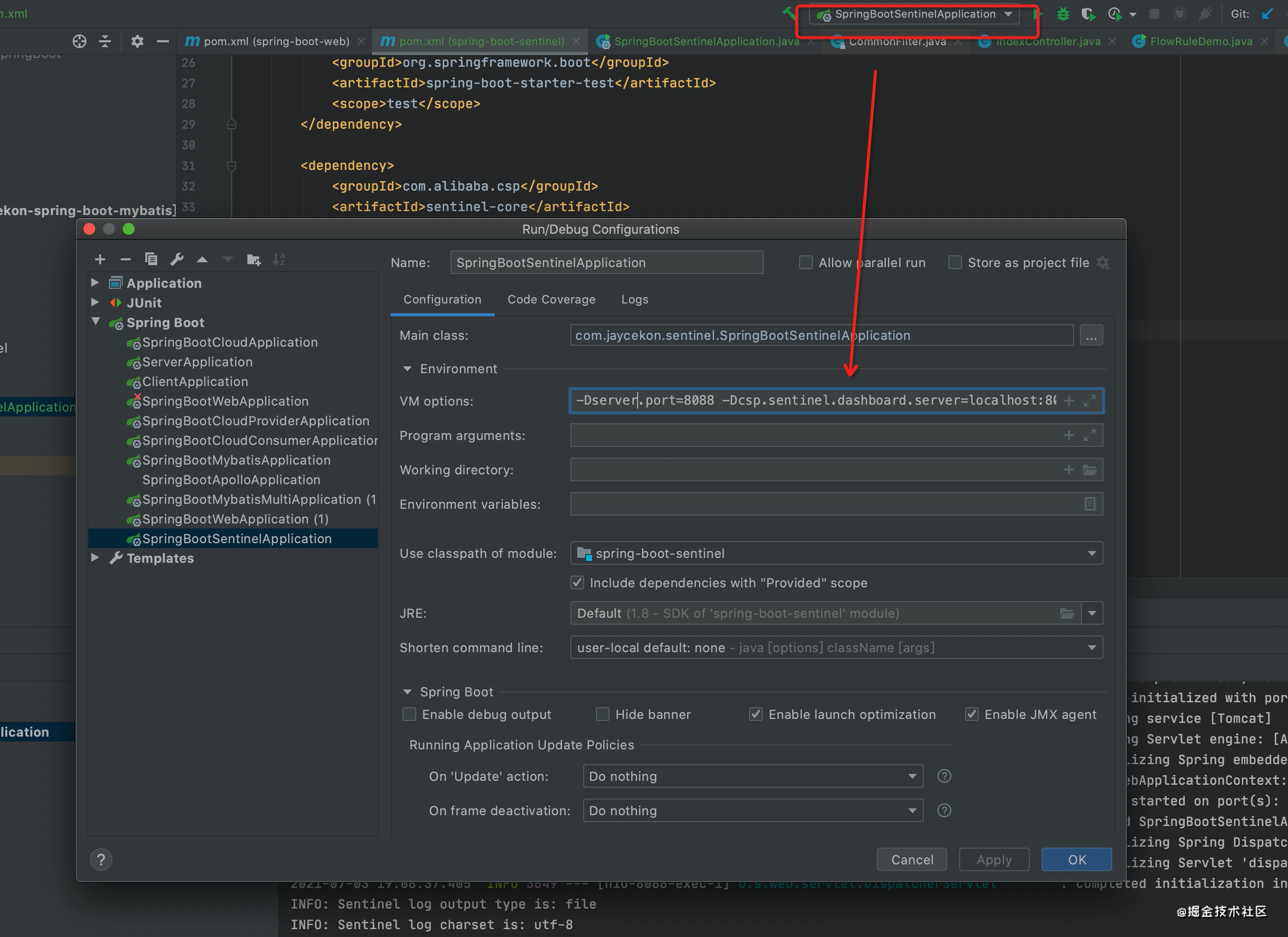Click the Environment variables input field
The image size is (1288, 937).
[x=836, y=504]
